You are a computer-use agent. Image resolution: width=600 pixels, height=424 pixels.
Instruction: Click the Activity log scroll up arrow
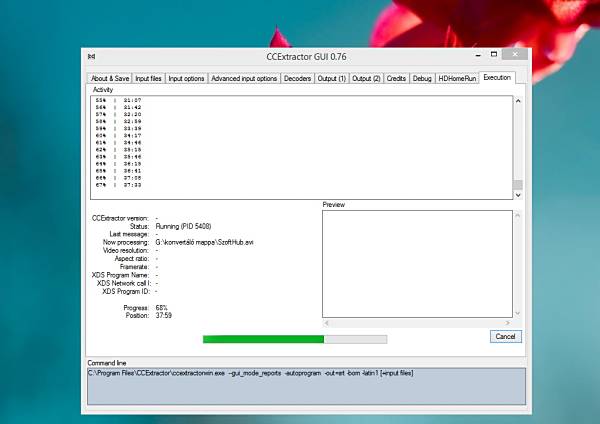pos(518,101)
